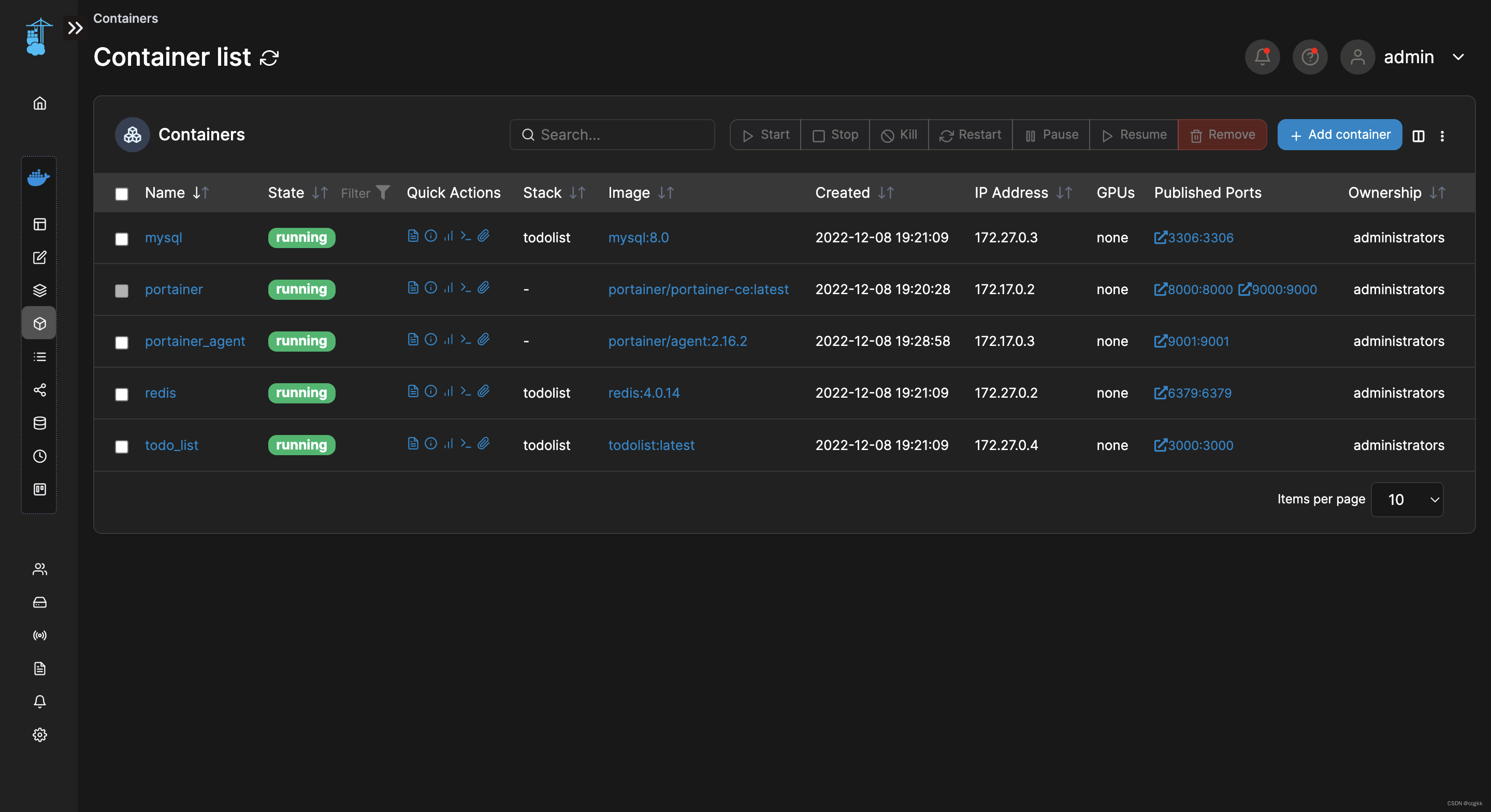1491x812 pixels.
Task: Check the todo_list row checkbox
Action: click(x=122, y=447)
